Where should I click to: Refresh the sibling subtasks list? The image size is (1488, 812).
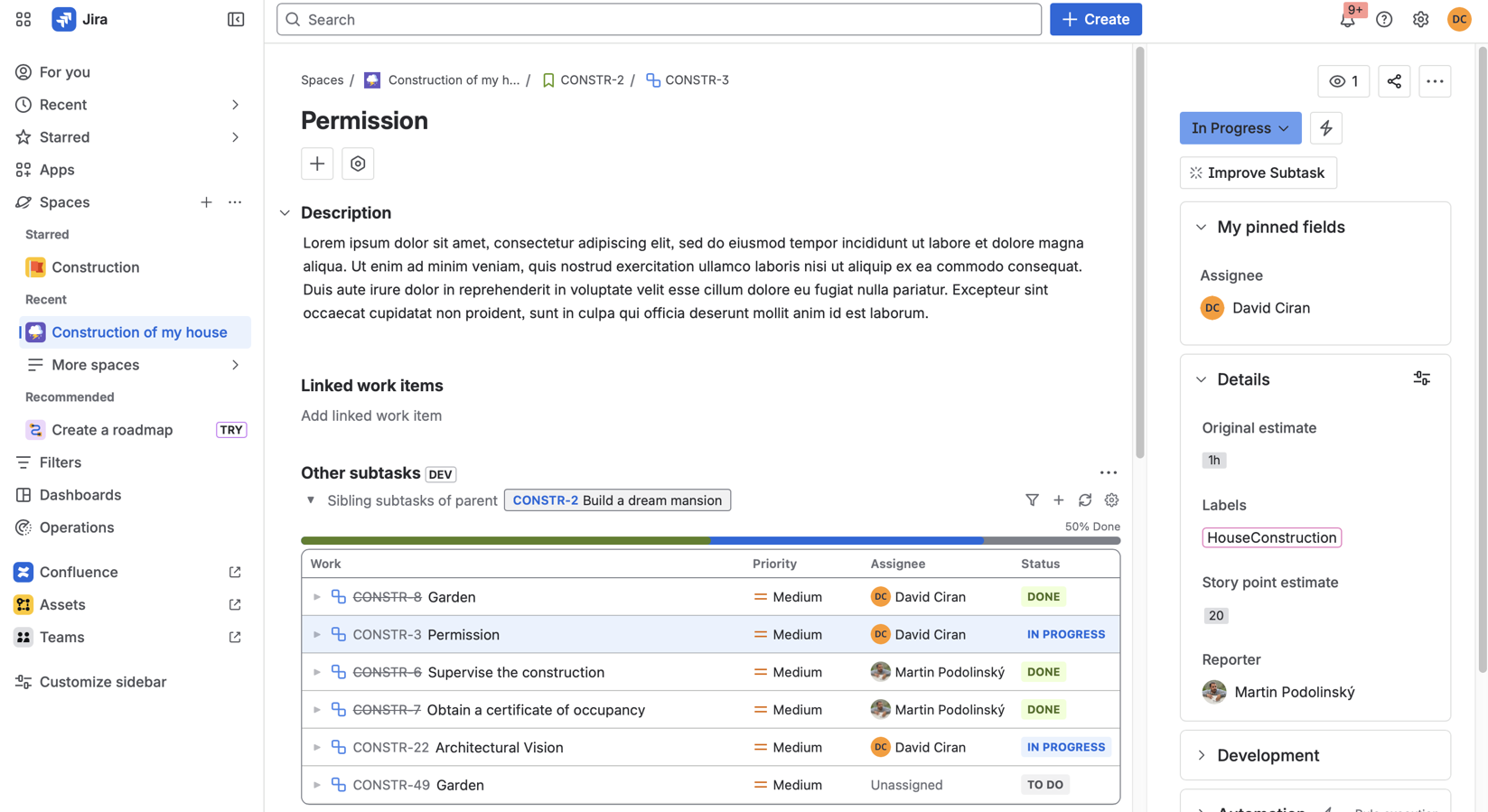pos(1085,500)
